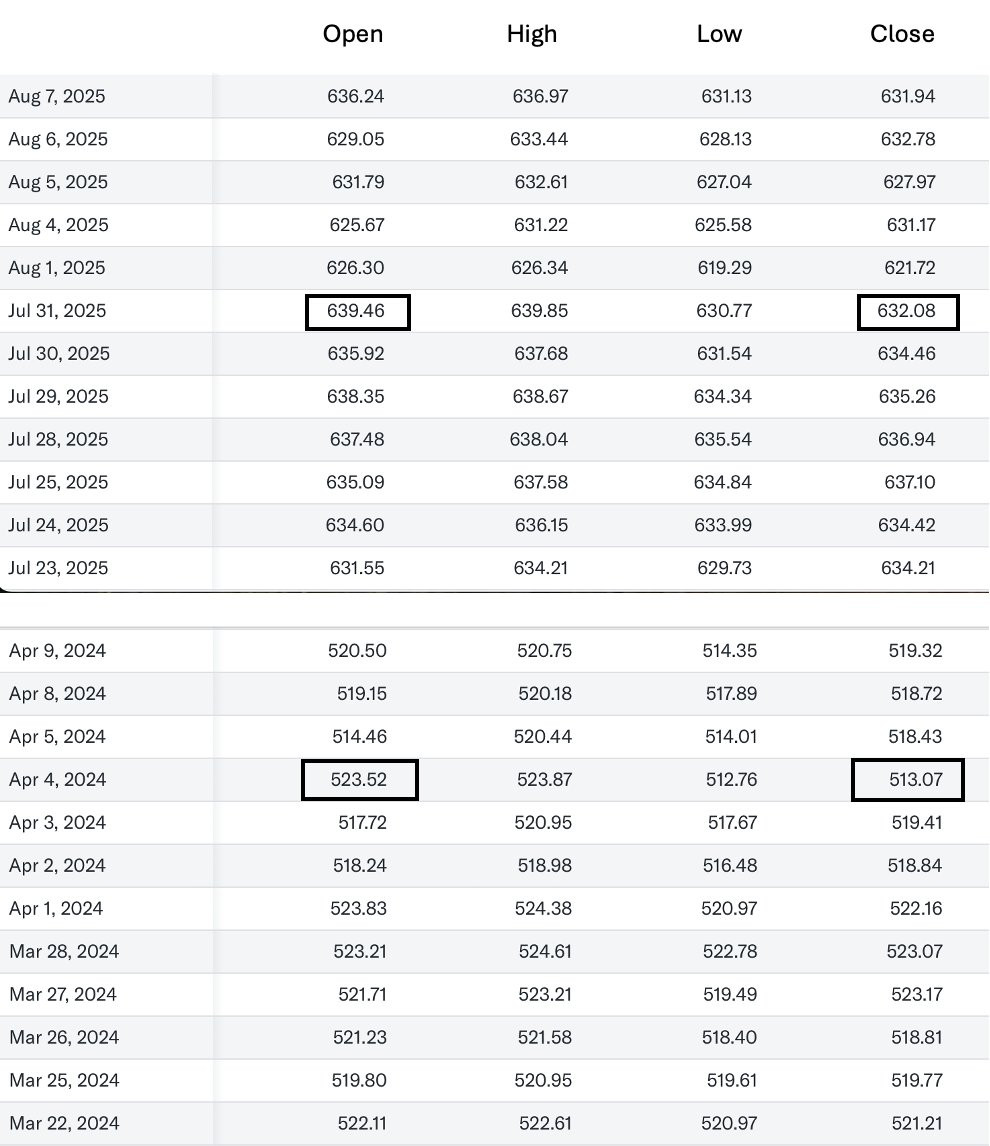990x1146 pixels.
Task: Click the boxed close value 632.08
Action: click(x=908, y=312)
